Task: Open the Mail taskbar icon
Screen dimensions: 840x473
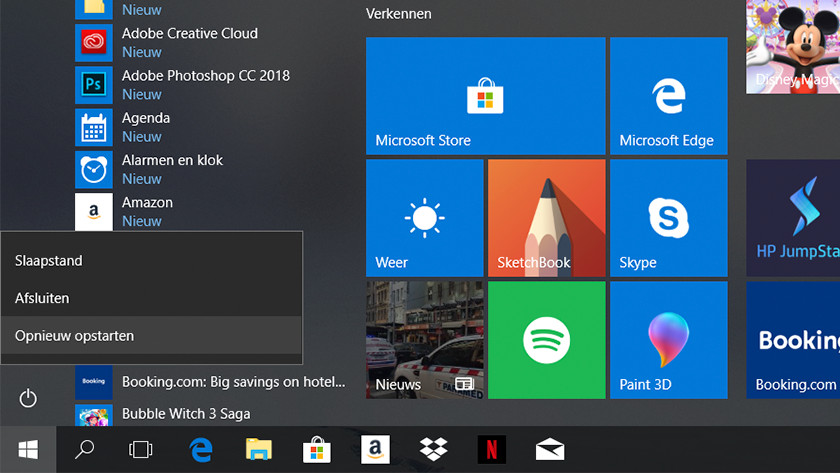Action: [550, 449]
